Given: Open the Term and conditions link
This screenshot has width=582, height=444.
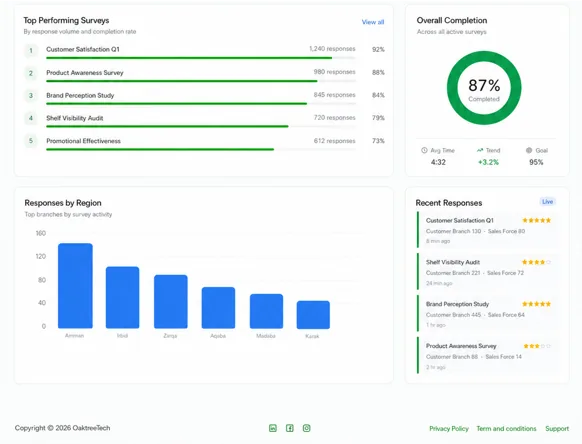Looking at the screenshot, I should (506, 428).
